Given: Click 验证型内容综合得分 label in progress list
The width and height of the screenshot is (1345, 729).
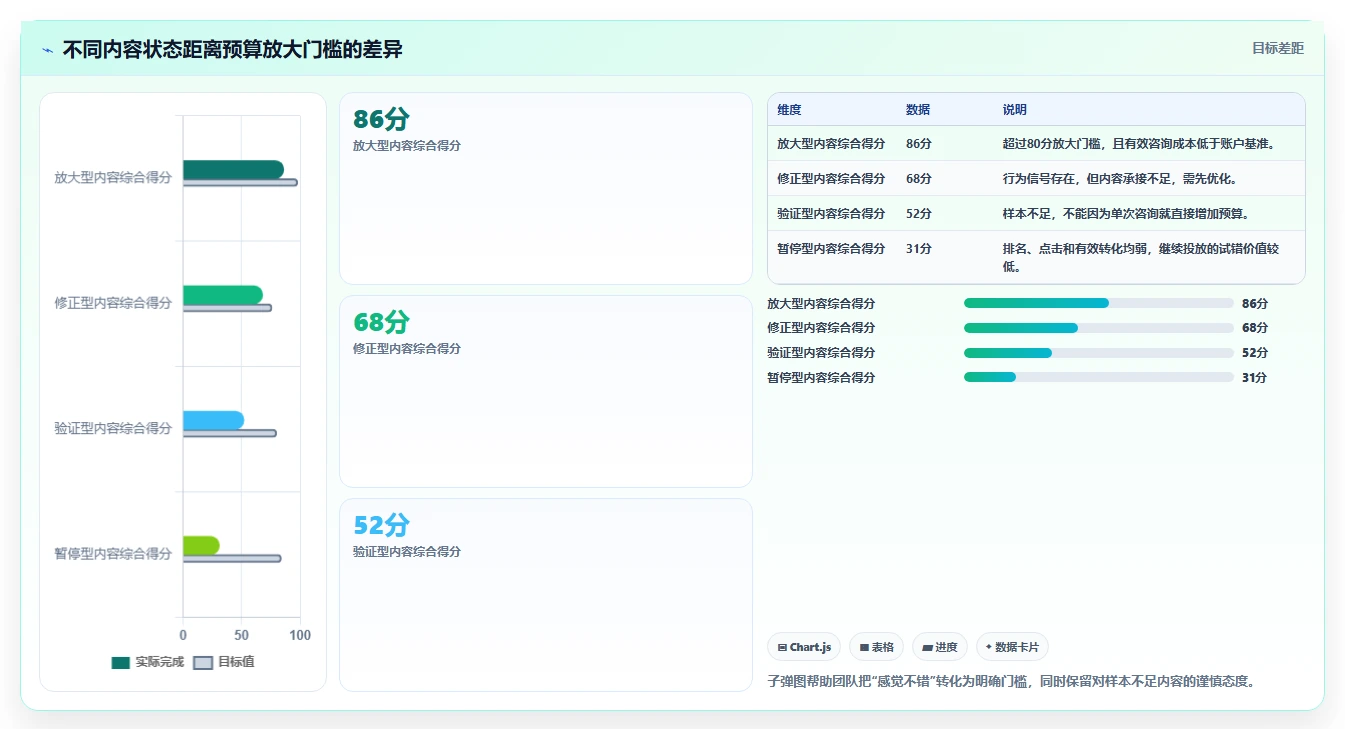Looking at the screenshot, I should [x=821, y=353].
